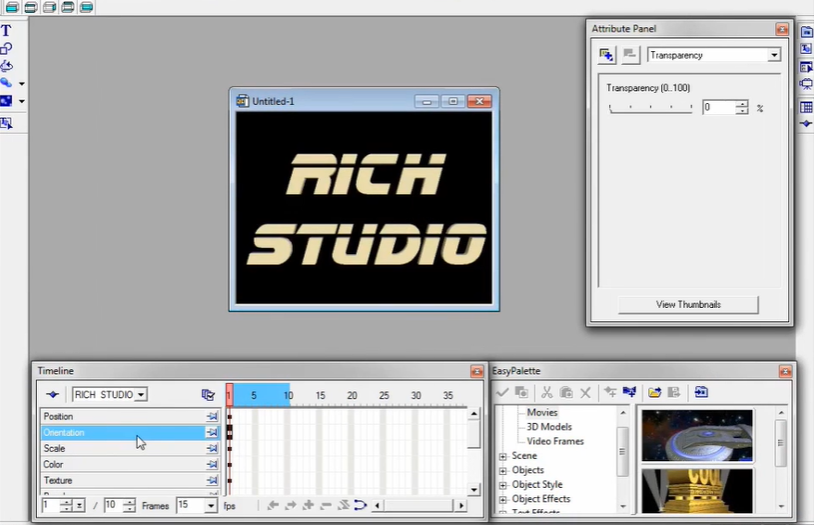Open the frames per second dropdown
The width and height of the screenshot is (814, 525).
(211, 506)
